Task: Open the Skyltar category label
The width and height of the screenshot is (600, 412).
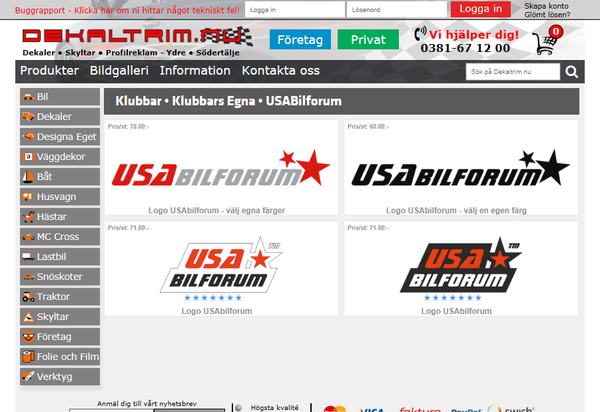Action: point(53,317)
